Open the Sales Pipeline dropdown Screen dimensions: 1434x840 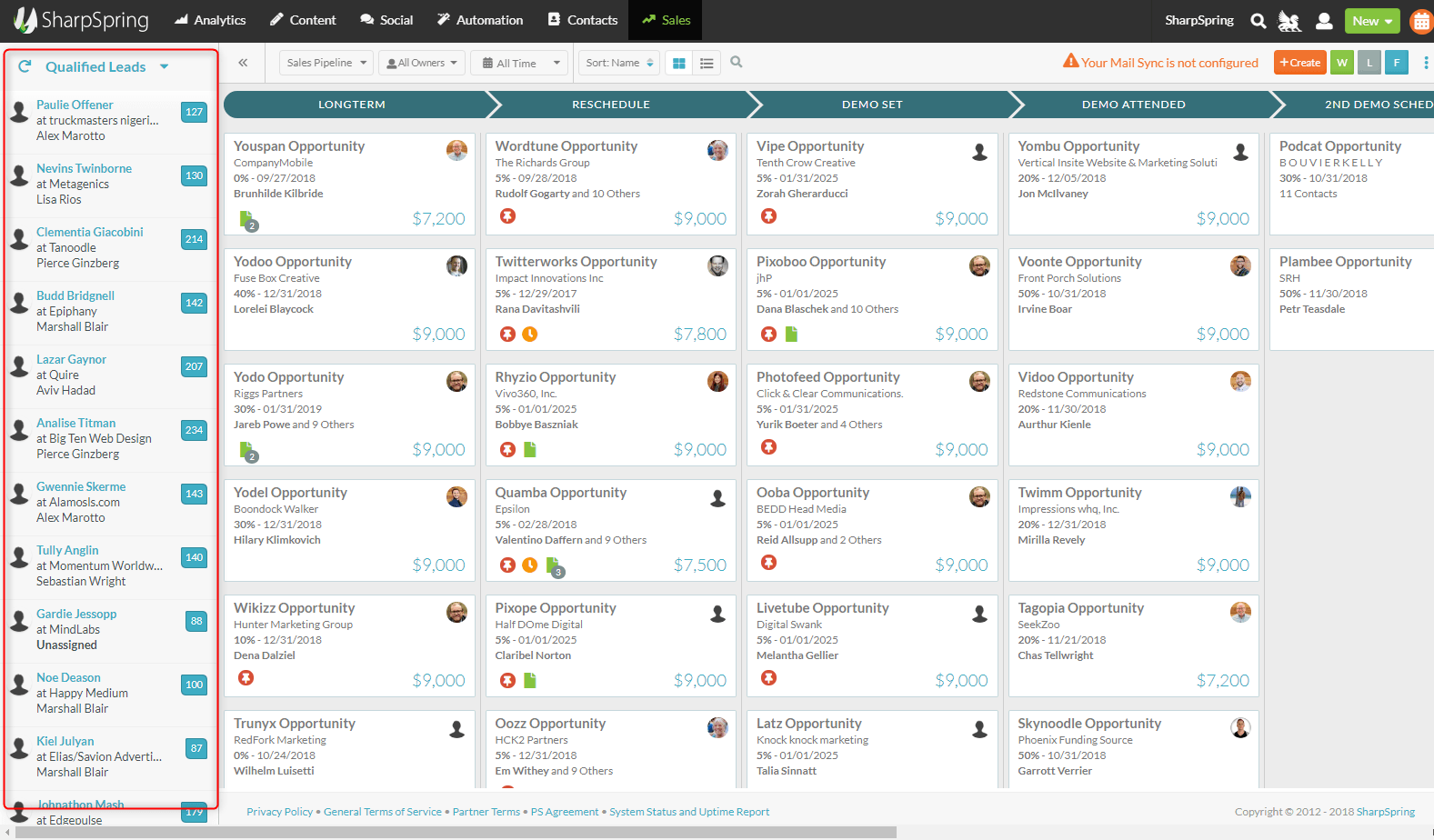(326, 63)
